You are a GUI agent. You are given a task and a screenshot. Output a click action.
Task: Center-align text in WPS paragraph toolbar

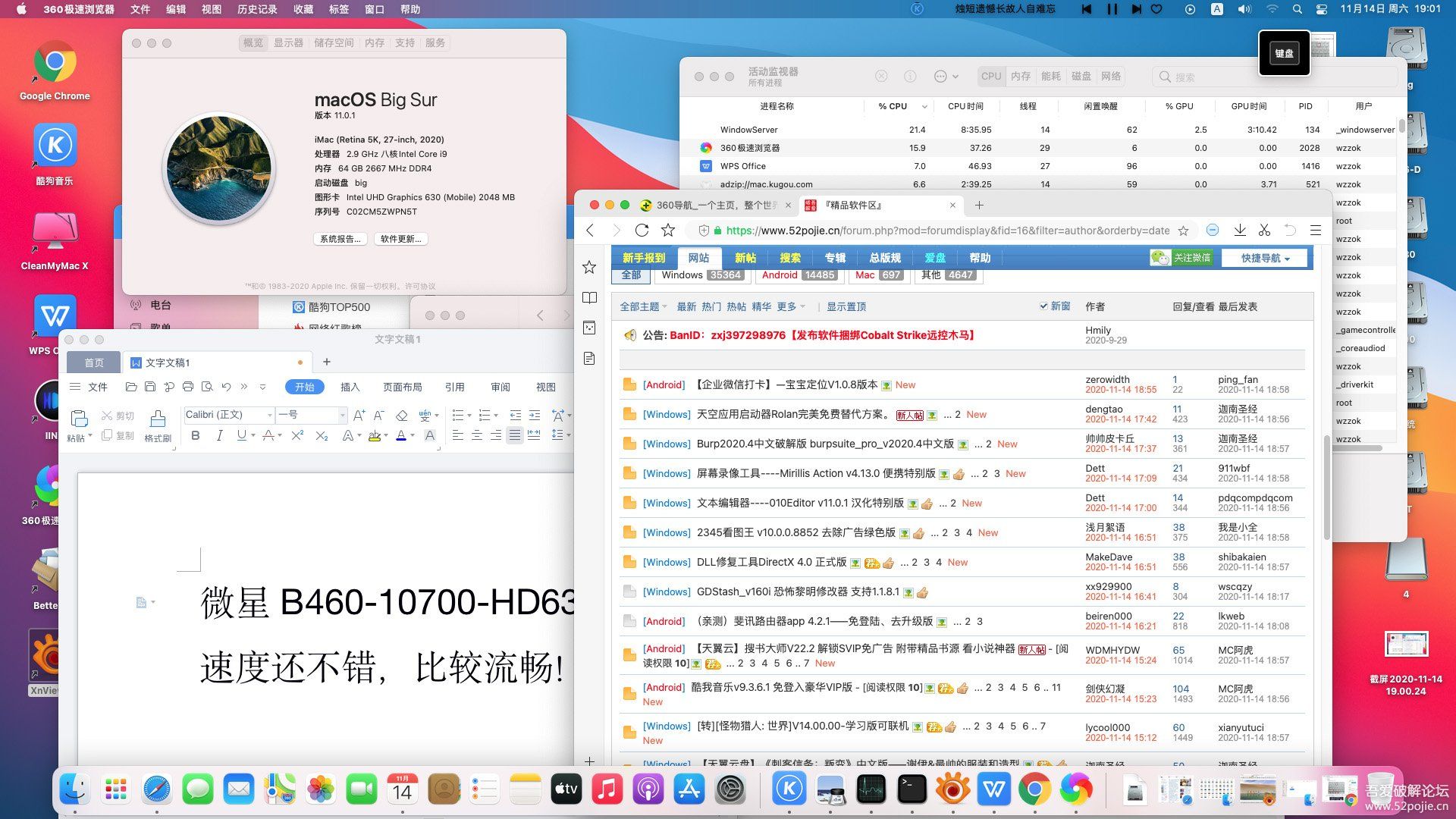(x=476, y=435)
